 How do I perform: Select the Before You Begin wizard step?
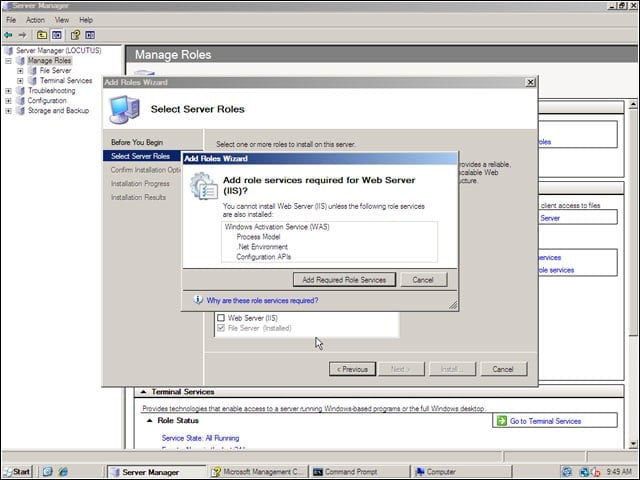click(x=137, y=142)
